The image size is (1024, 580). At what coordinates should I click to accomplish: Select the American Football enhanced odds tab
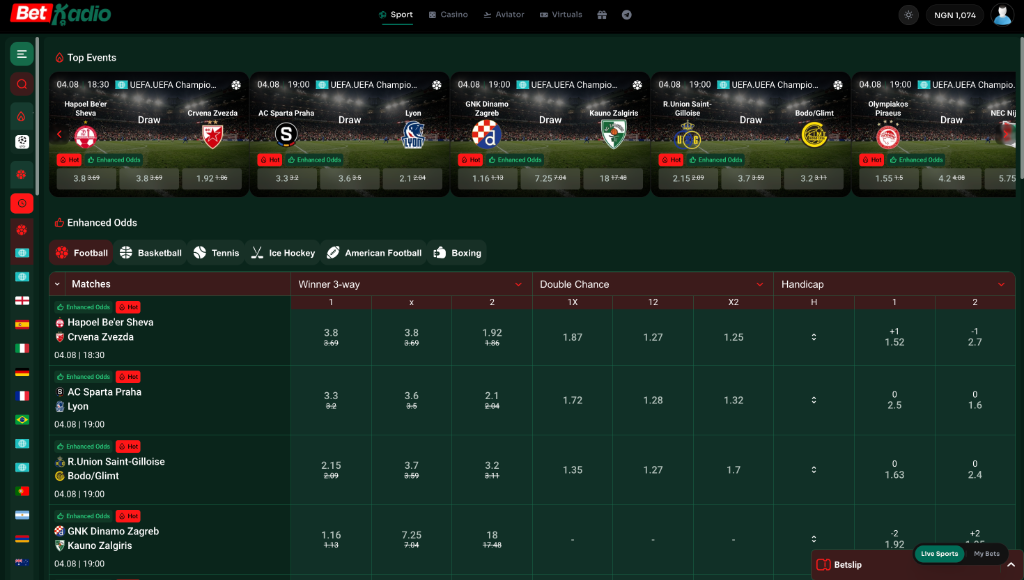coord(374,253)
